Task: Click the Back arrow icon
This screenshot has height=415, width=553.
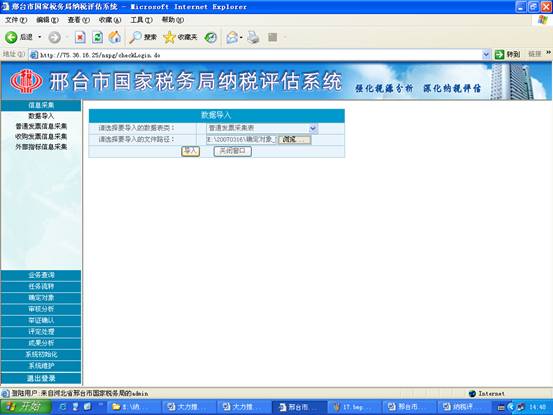Action: pyautogui.click(x=11, y=37)
